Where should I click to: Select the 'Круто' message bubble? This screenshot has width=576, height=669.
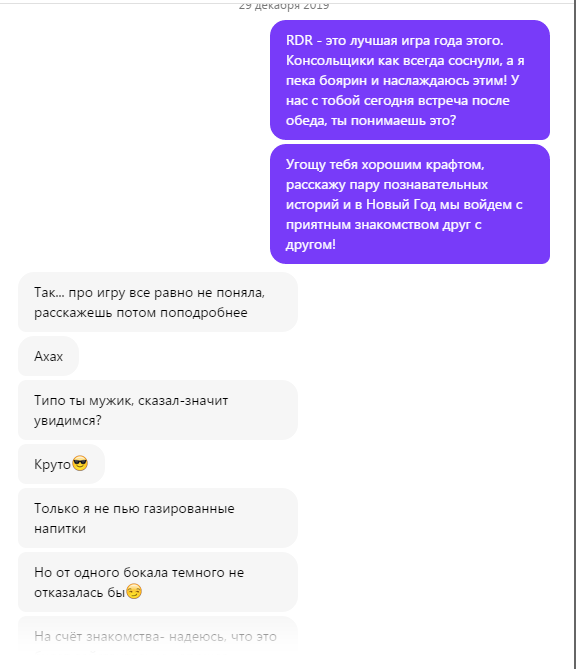click(61, 464)
